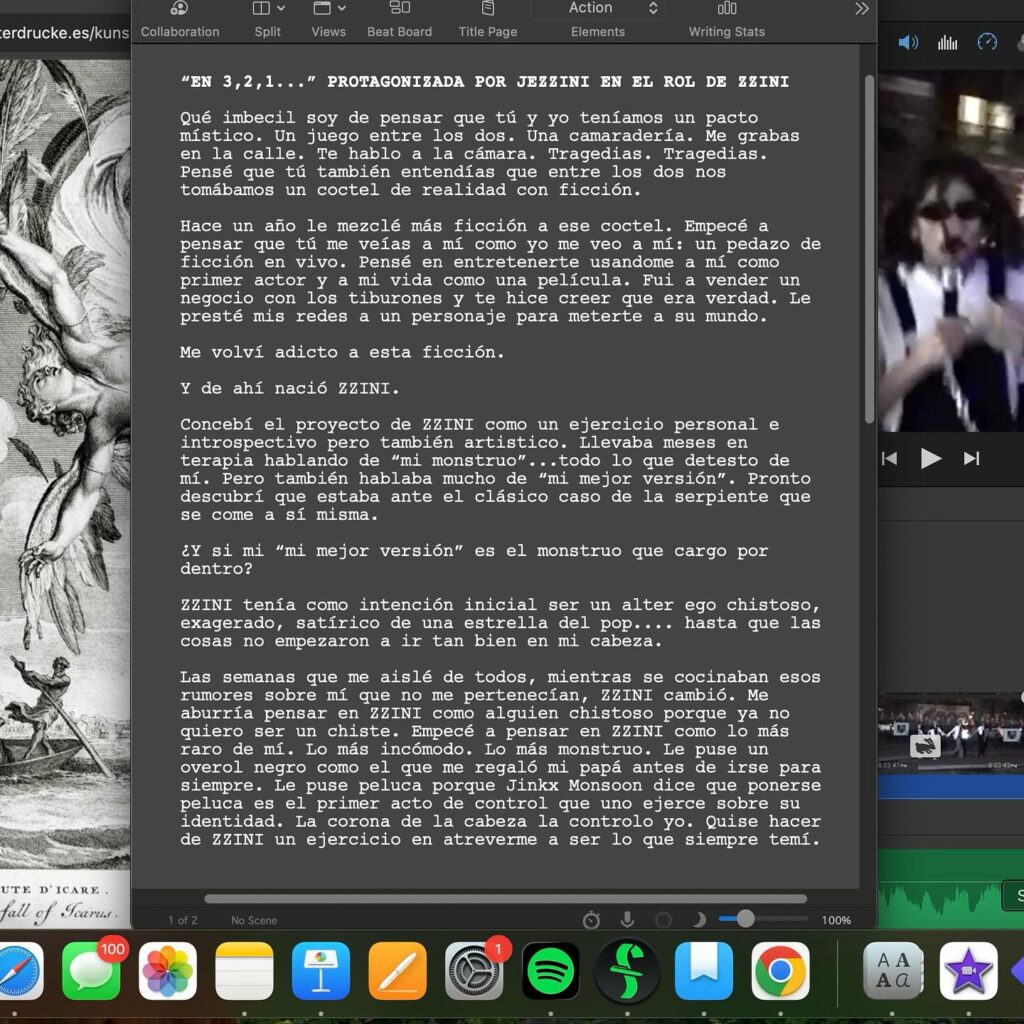
Task: Play the video preview in iMovie
Action: pos(931,458)
